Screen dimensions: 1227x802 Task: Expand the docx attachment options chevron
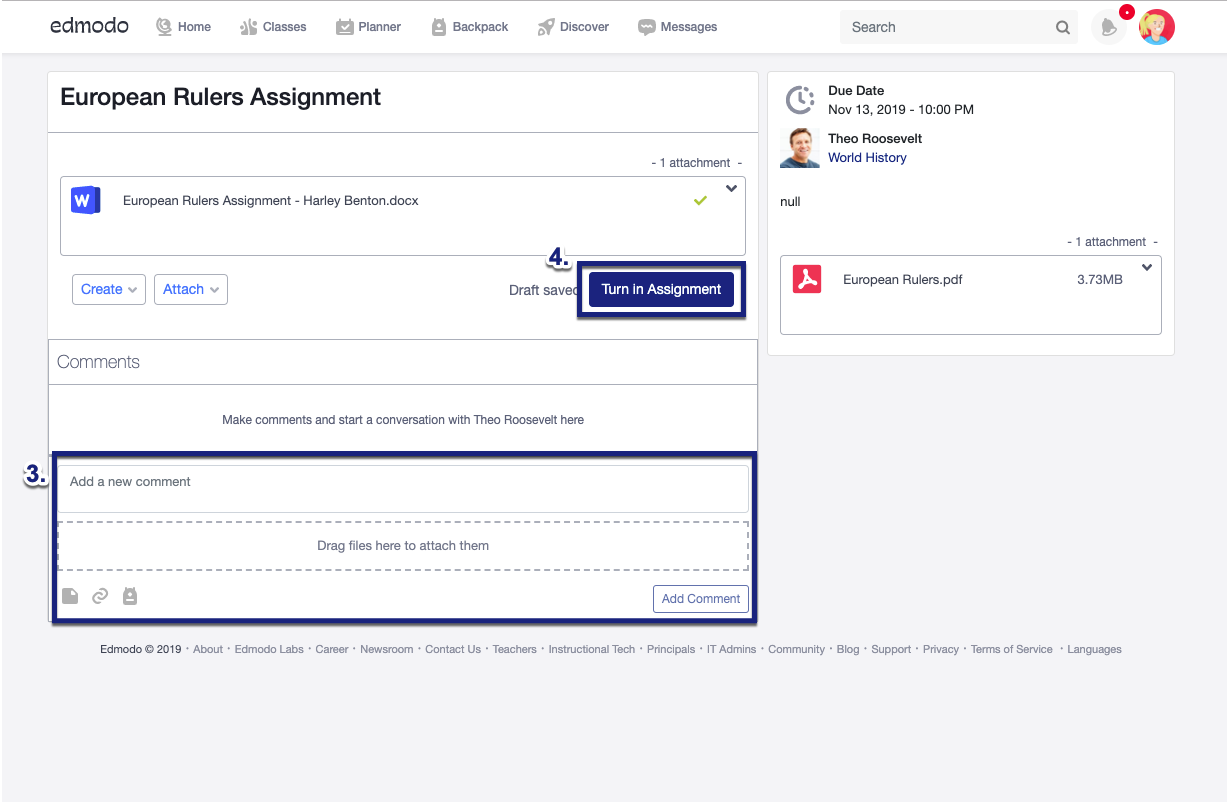[731, 188]
